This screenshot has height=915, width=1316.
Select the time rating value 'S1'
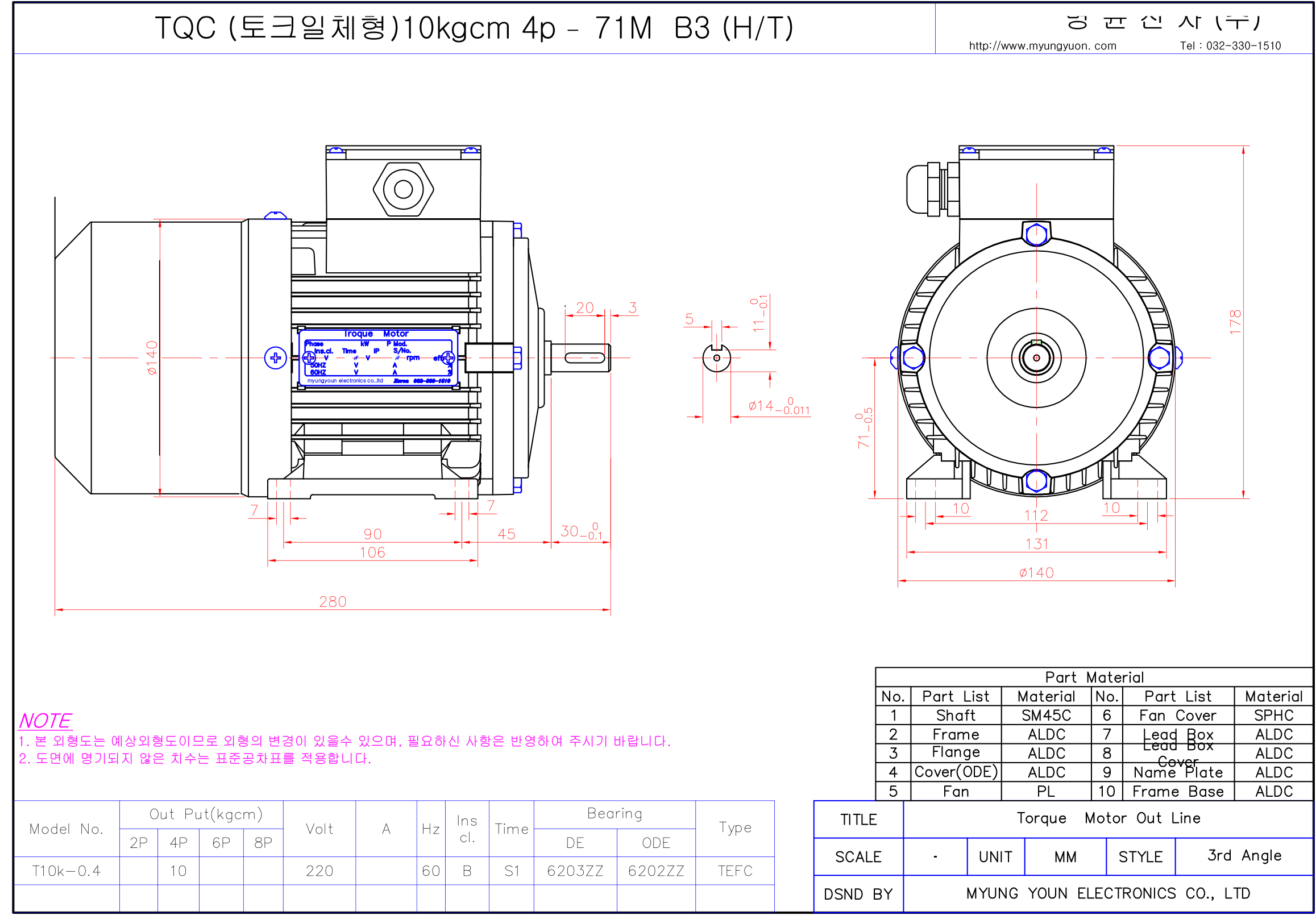pyautogui.click(x=512, y=871)
